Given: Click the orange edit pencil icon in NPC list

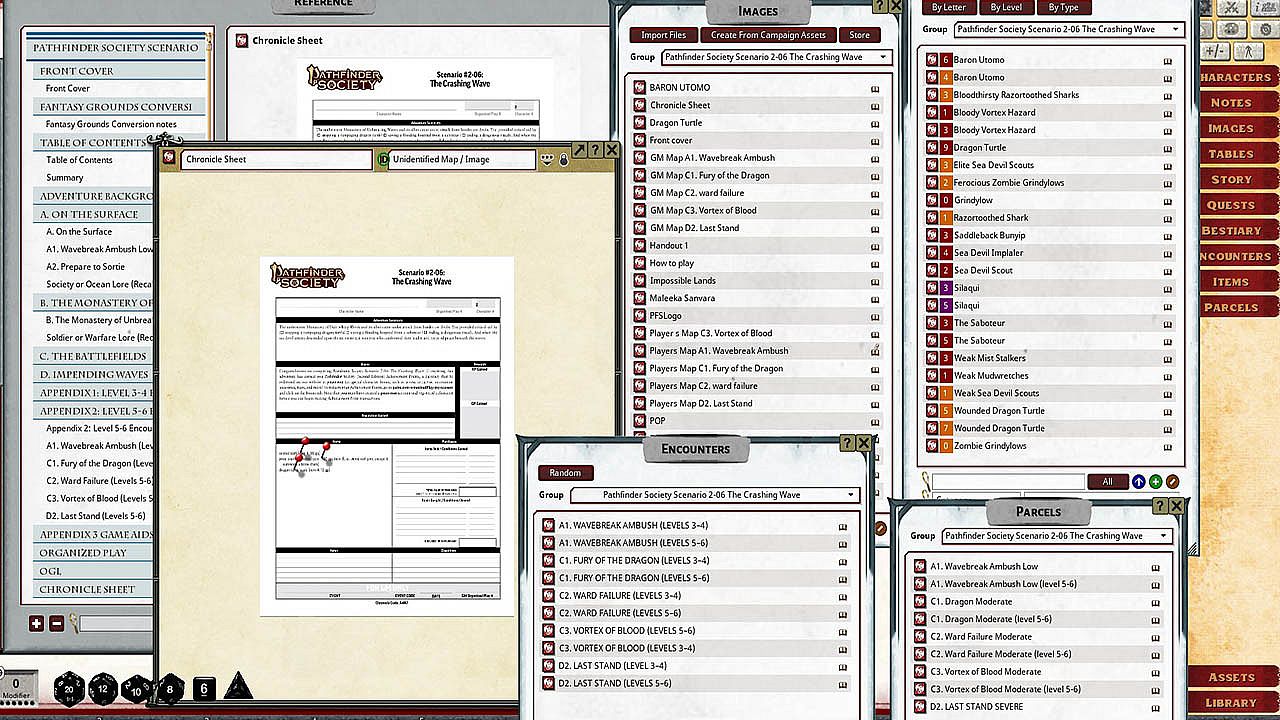Looking at the screenshot, I should click(x=1172, y=482).
